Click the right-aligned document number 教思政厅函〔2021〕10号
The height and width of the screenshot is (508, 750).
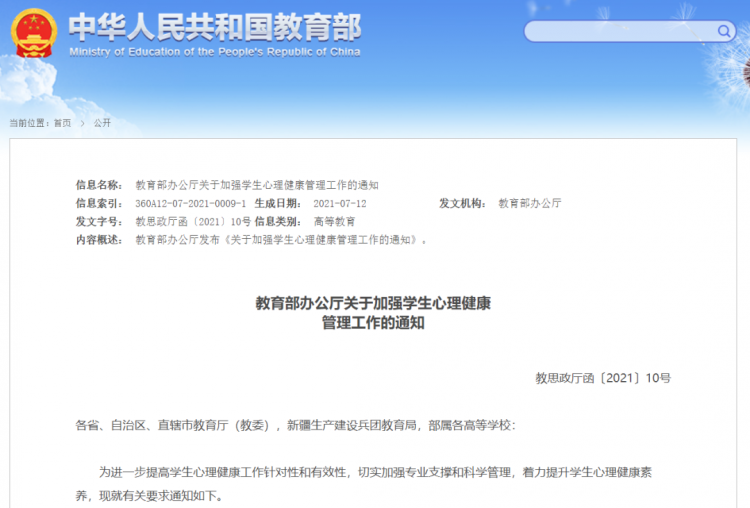coord(603,378)
